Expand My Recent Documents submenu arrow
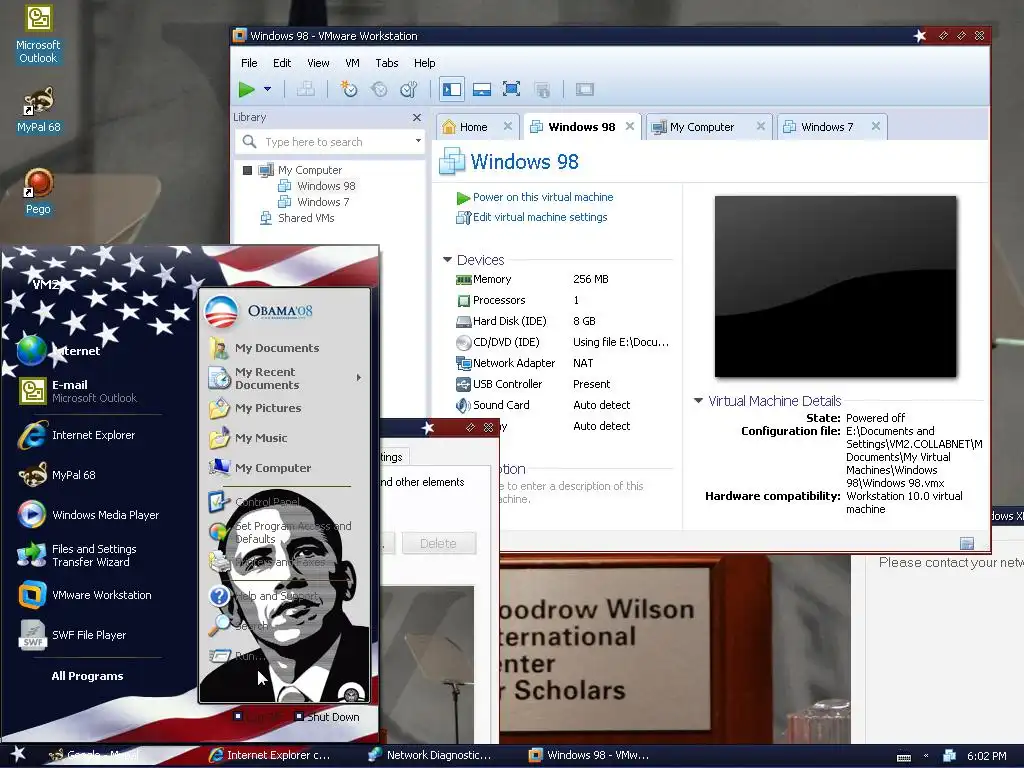 (x=359, y=377)
